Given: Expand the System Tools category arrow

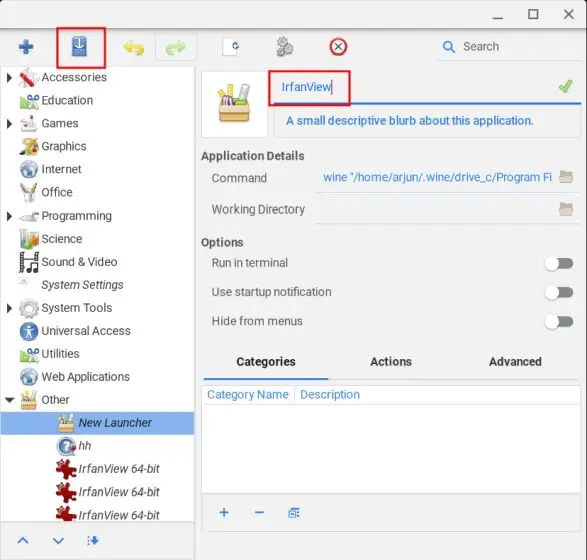Looking at the screenshot, I should pos(9,308).
